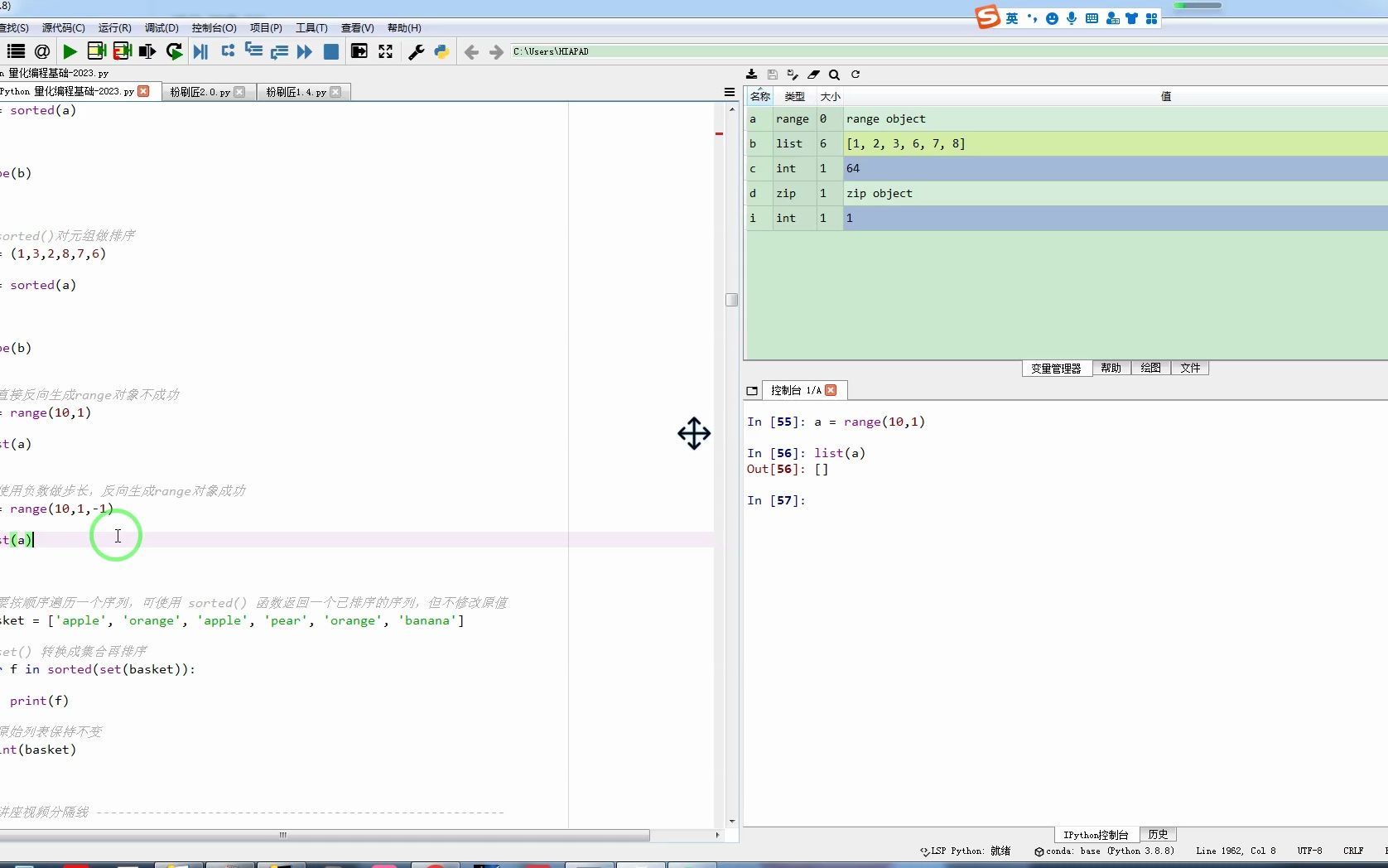Image resolution: width=1388 pixels, height=868 pixels.
Task: Remove all variables with the eraser icon
Action: (x=813, y=75)
